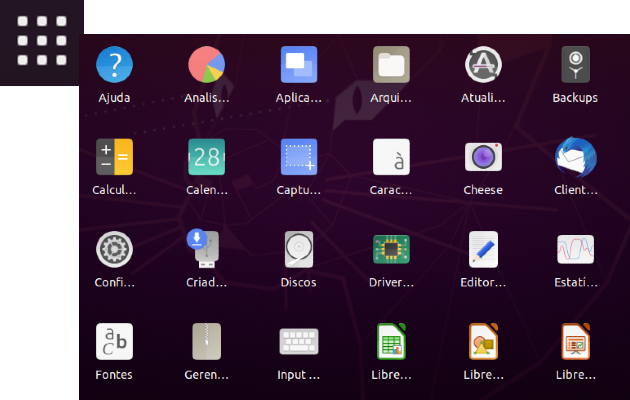630x400 pixels.
Task: Launch the text Editor app
Action: (x=483, y=249)
